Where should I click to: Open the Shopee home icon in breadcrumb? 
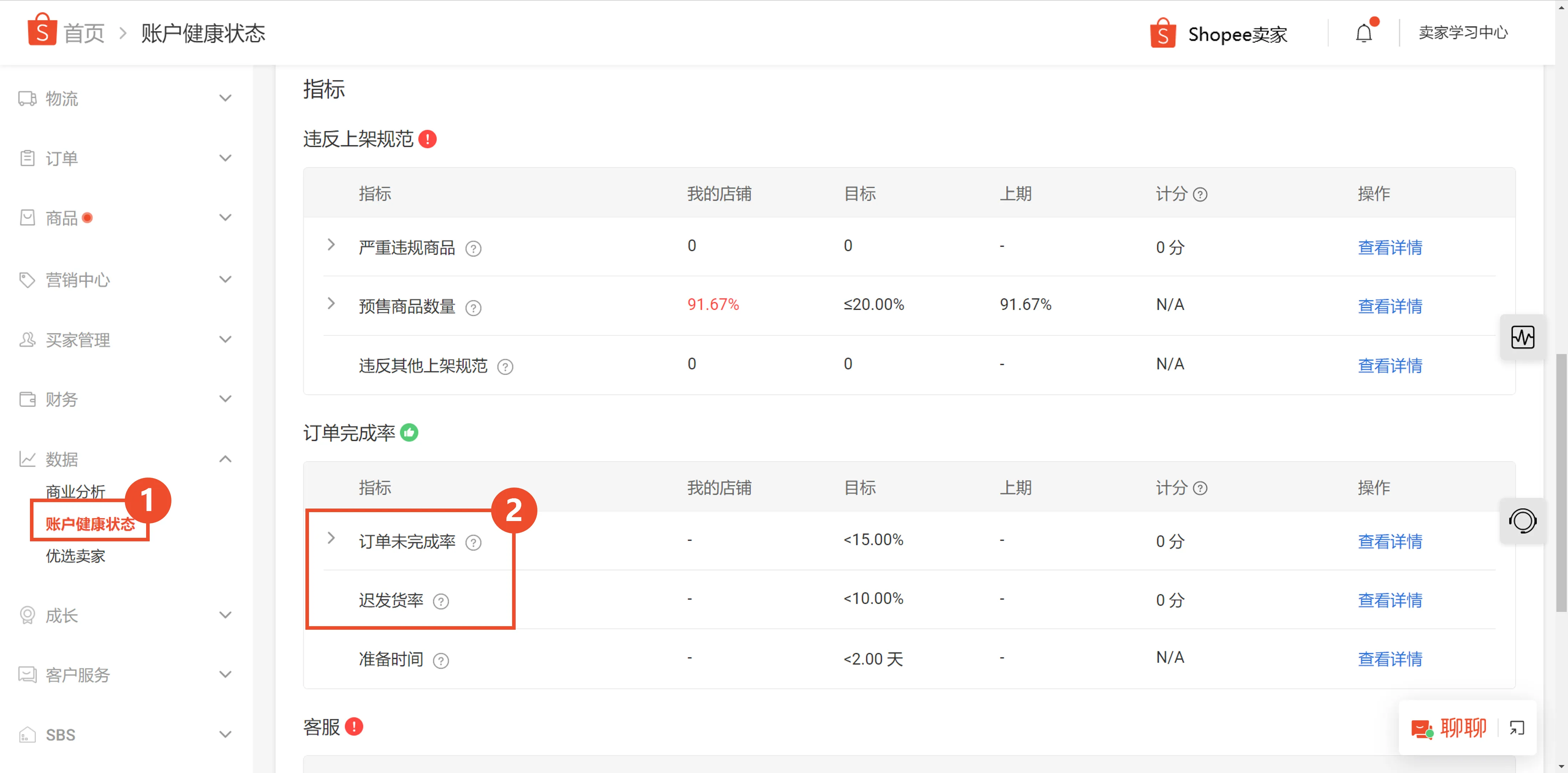click(x=41, y=31)
